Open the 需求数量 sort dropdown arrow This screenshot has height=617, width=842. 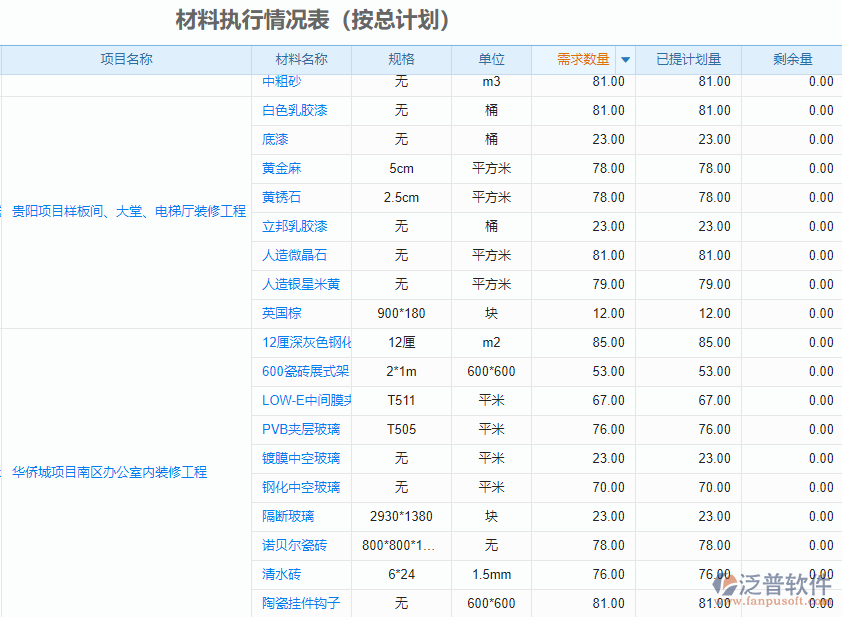625,59
